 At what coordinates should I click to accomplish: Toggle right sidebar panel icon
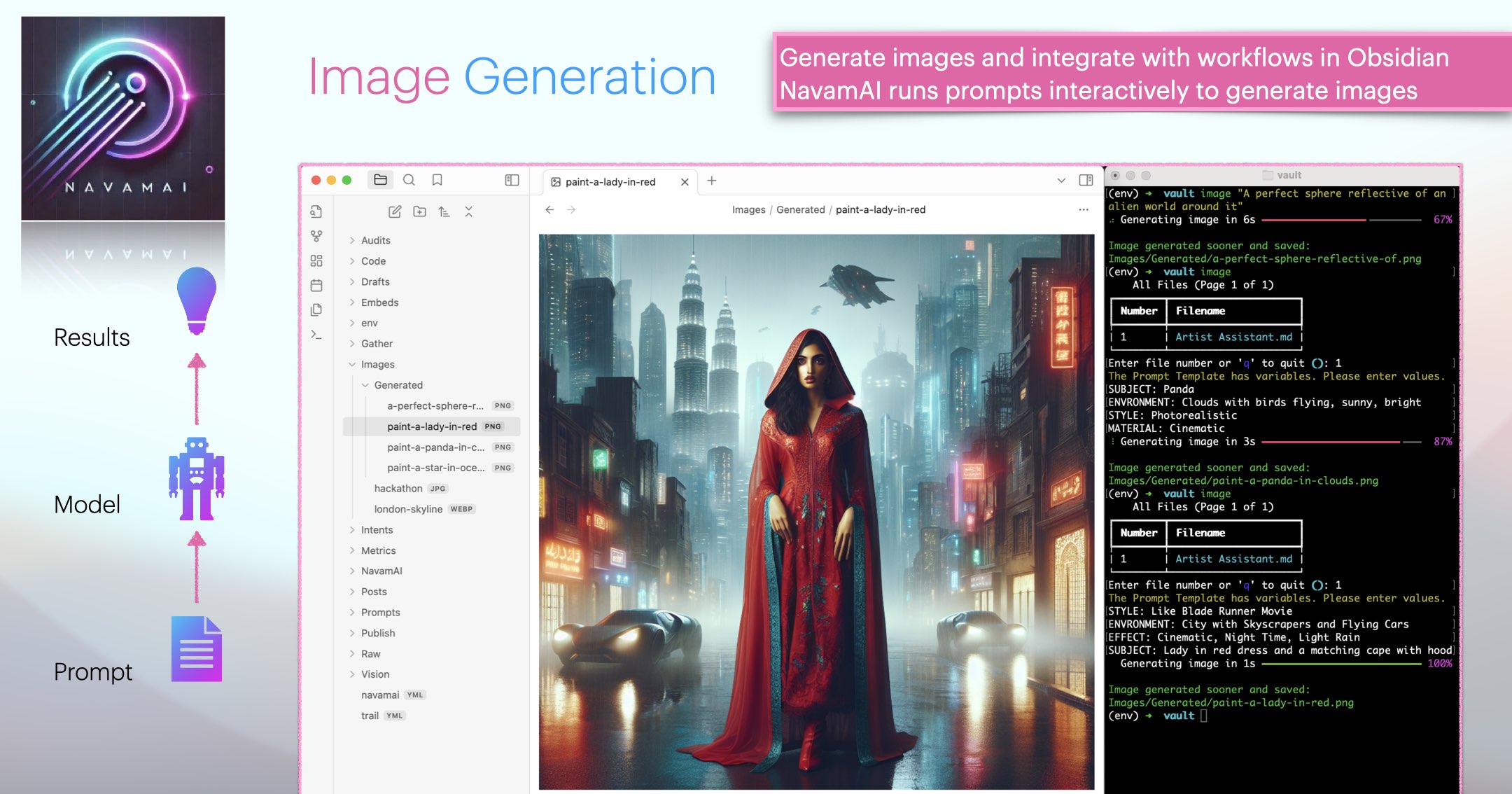click(x=1086, y=180)
